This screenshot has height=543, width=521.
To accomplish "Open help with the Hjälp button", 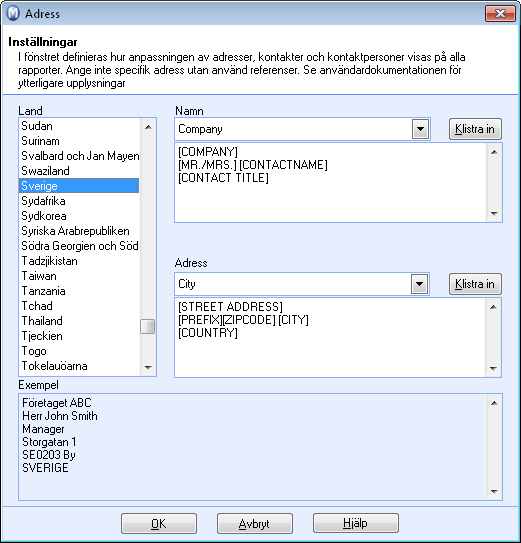I will tap(356, 523).
